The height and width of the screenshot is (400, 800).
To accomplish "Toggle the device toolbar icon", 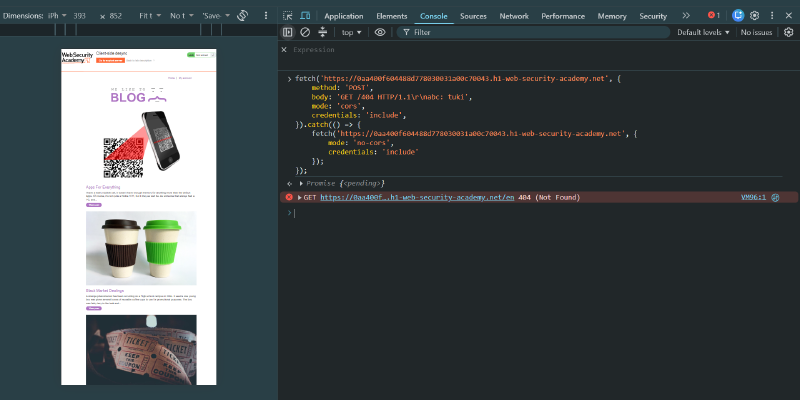I will [x=305, y=16].
